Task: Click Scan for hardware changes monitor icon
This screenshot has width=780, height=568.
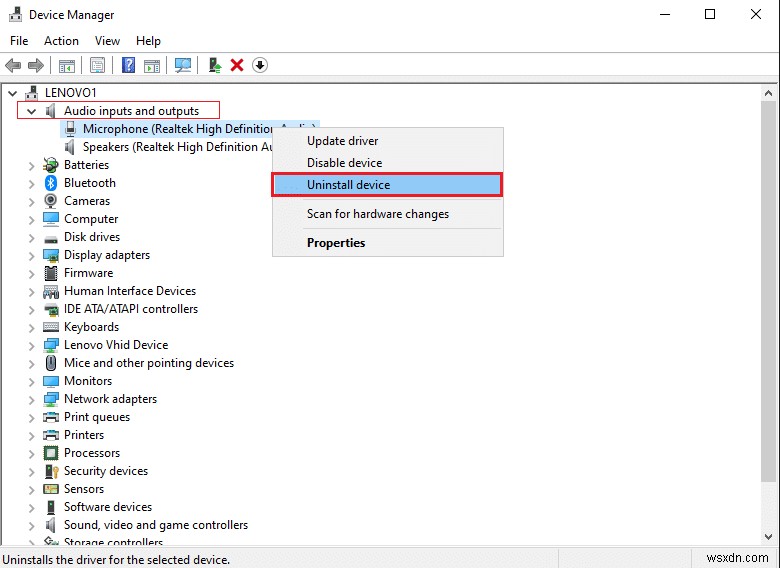Action: 183,65
